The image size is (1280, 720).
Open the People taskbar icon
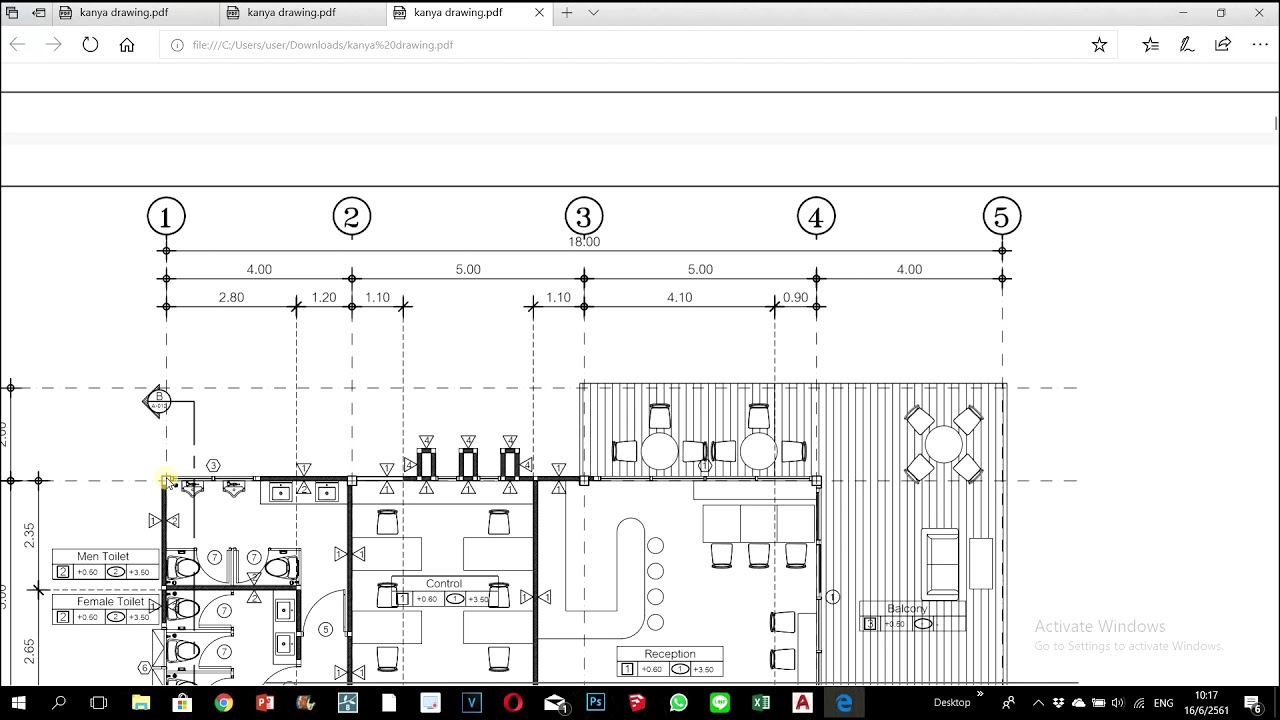click(x=1009, y=703)
